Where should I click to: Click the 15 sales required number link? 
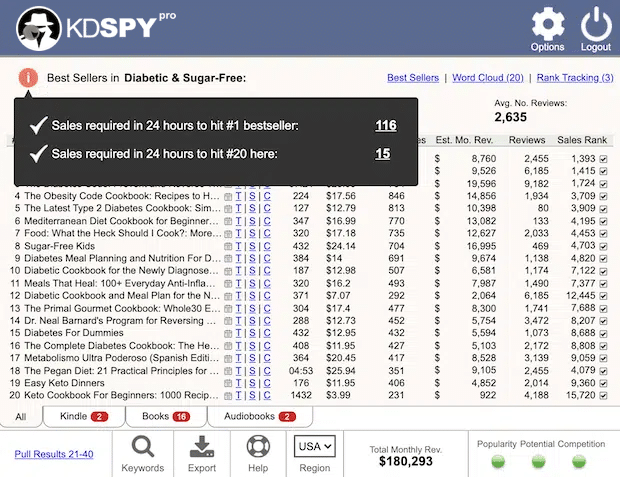(382, 154)
